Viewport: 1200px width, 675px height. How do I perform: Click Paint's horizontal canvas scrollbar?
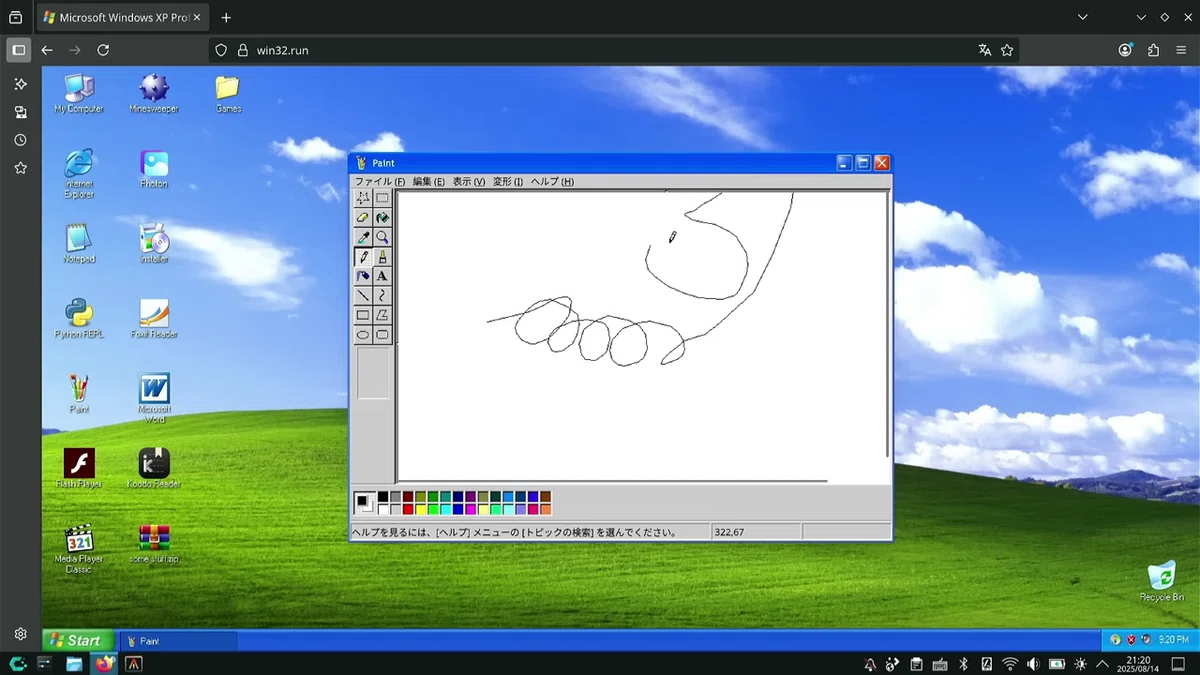(x=613, y=481)
